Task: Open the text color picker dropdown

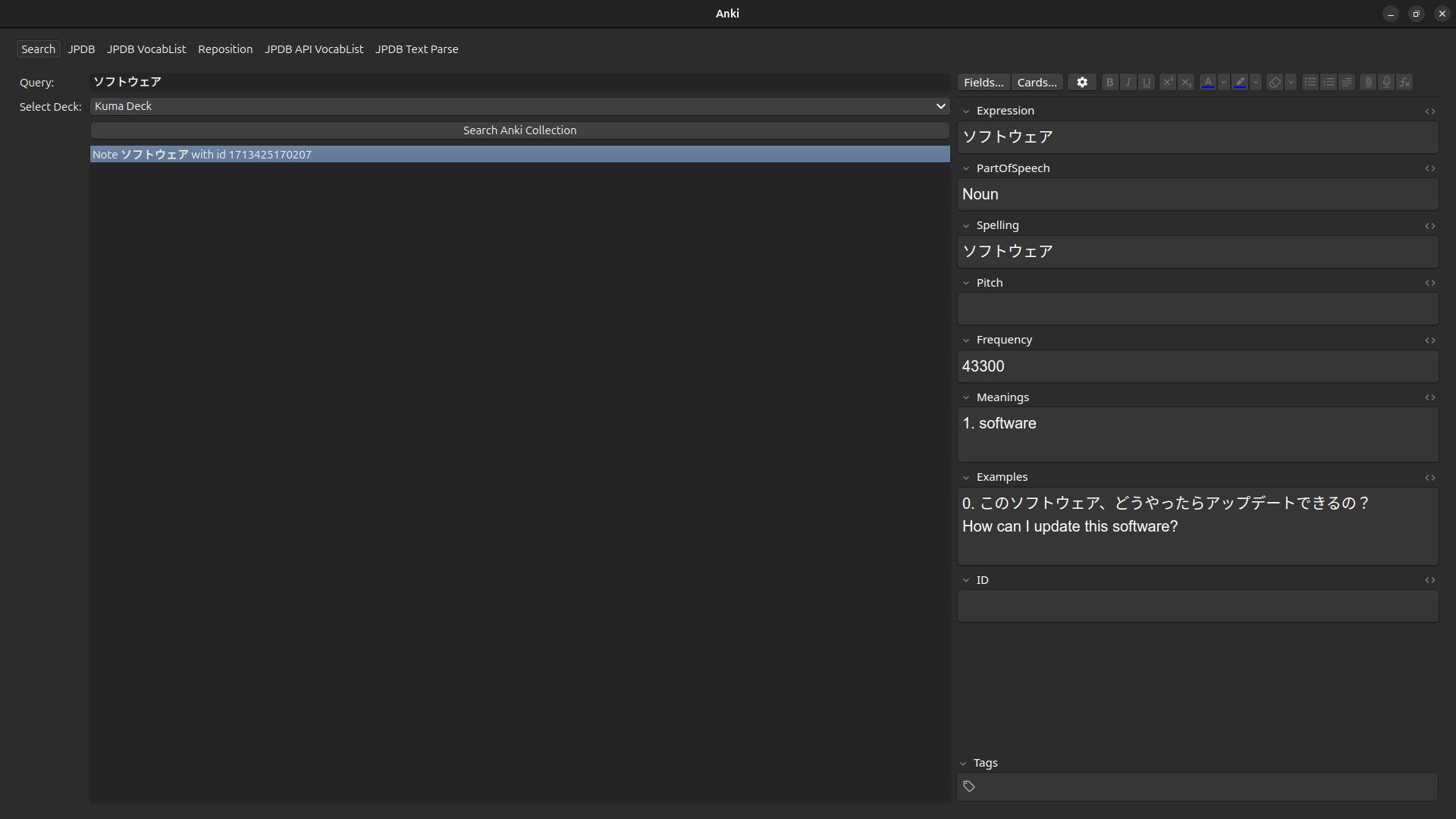Action: click(x=1223, y=82)
